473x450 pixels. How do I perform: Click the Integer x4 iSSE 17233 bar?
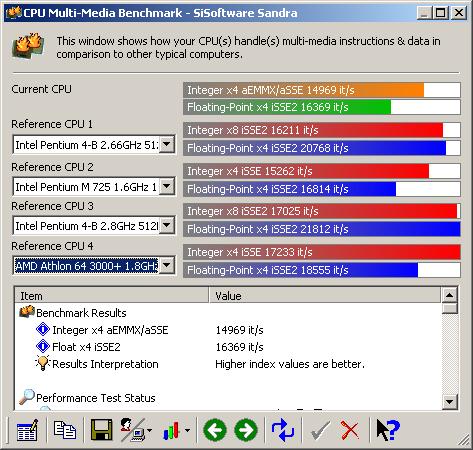click(322, 252)
